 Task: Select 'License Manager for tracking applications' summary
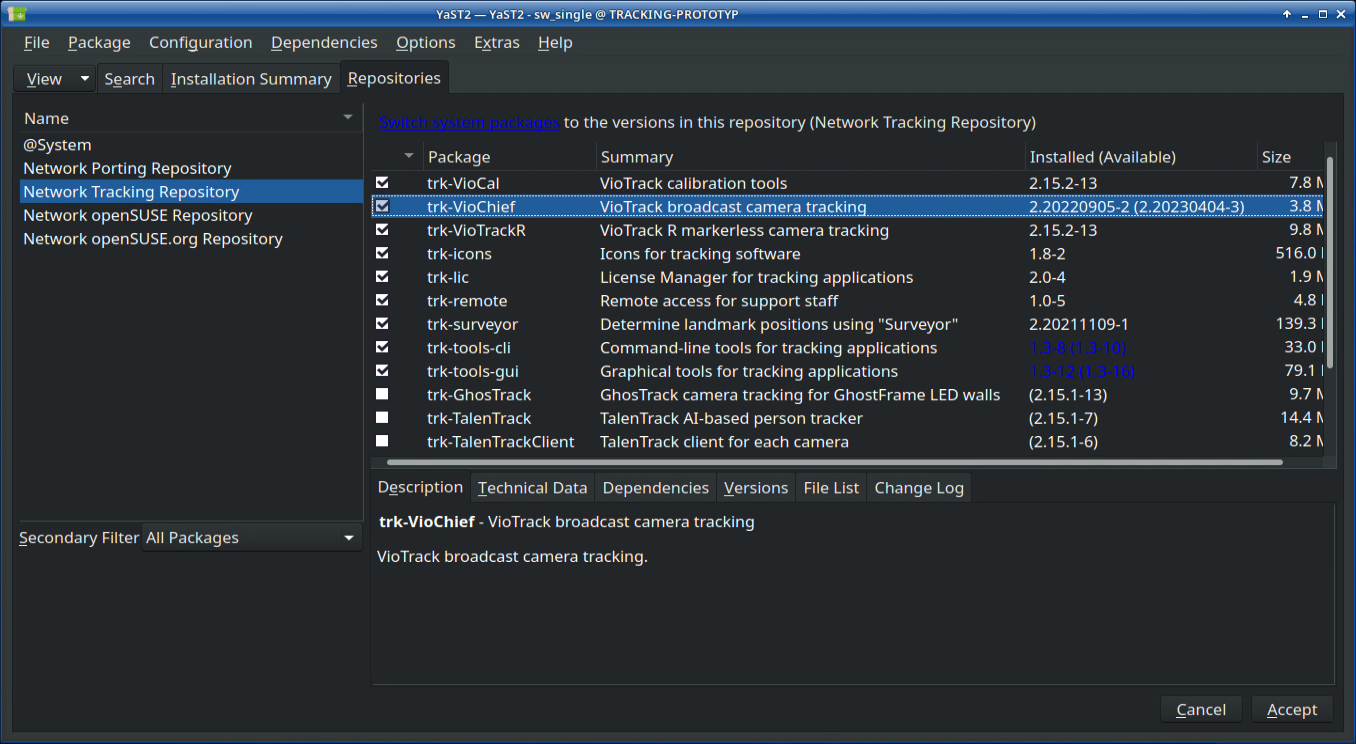coord(756,277)
